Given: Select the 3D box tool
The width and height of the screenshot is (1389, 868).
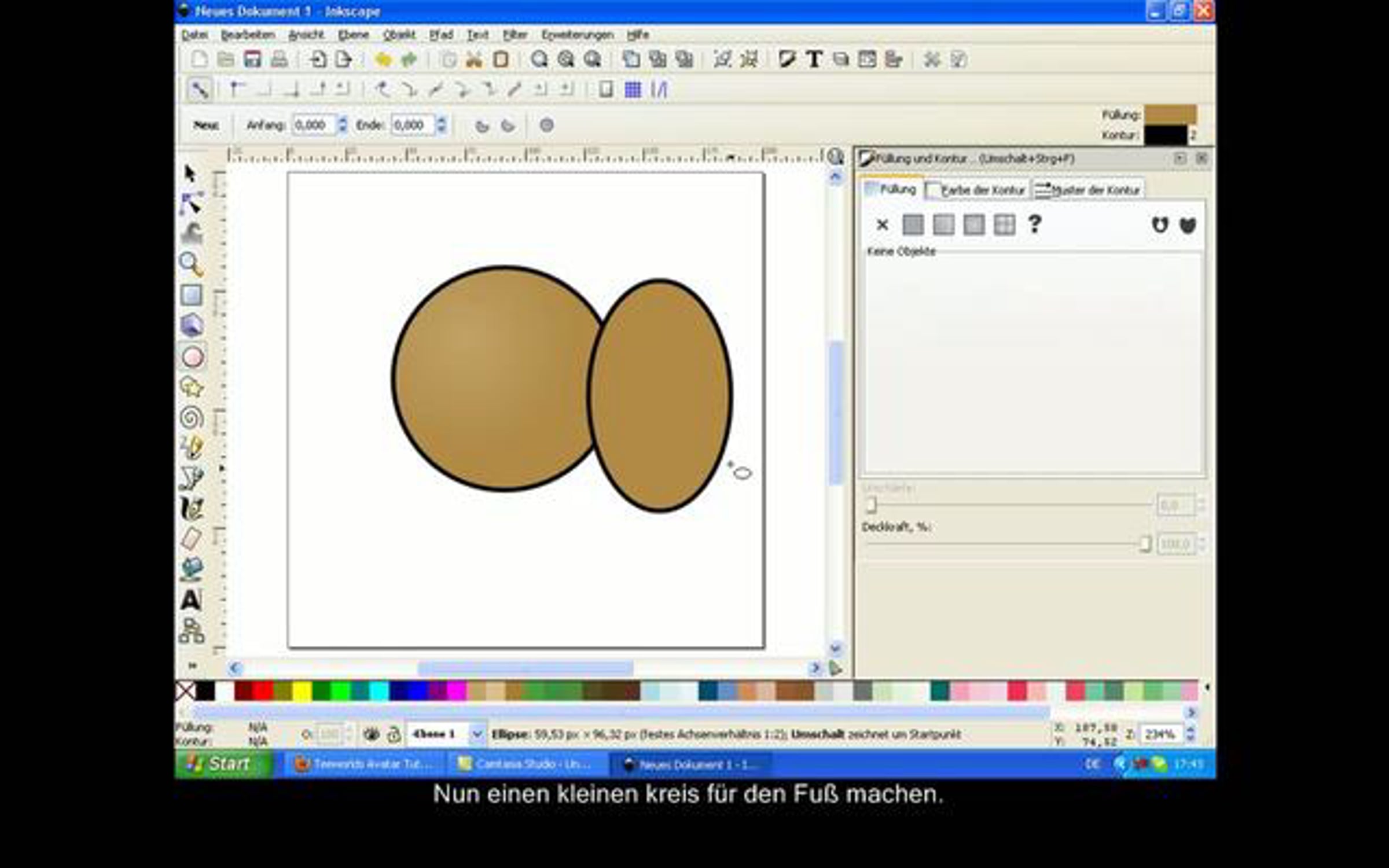Looking at the screenshot, I should (x=192, y=325).
